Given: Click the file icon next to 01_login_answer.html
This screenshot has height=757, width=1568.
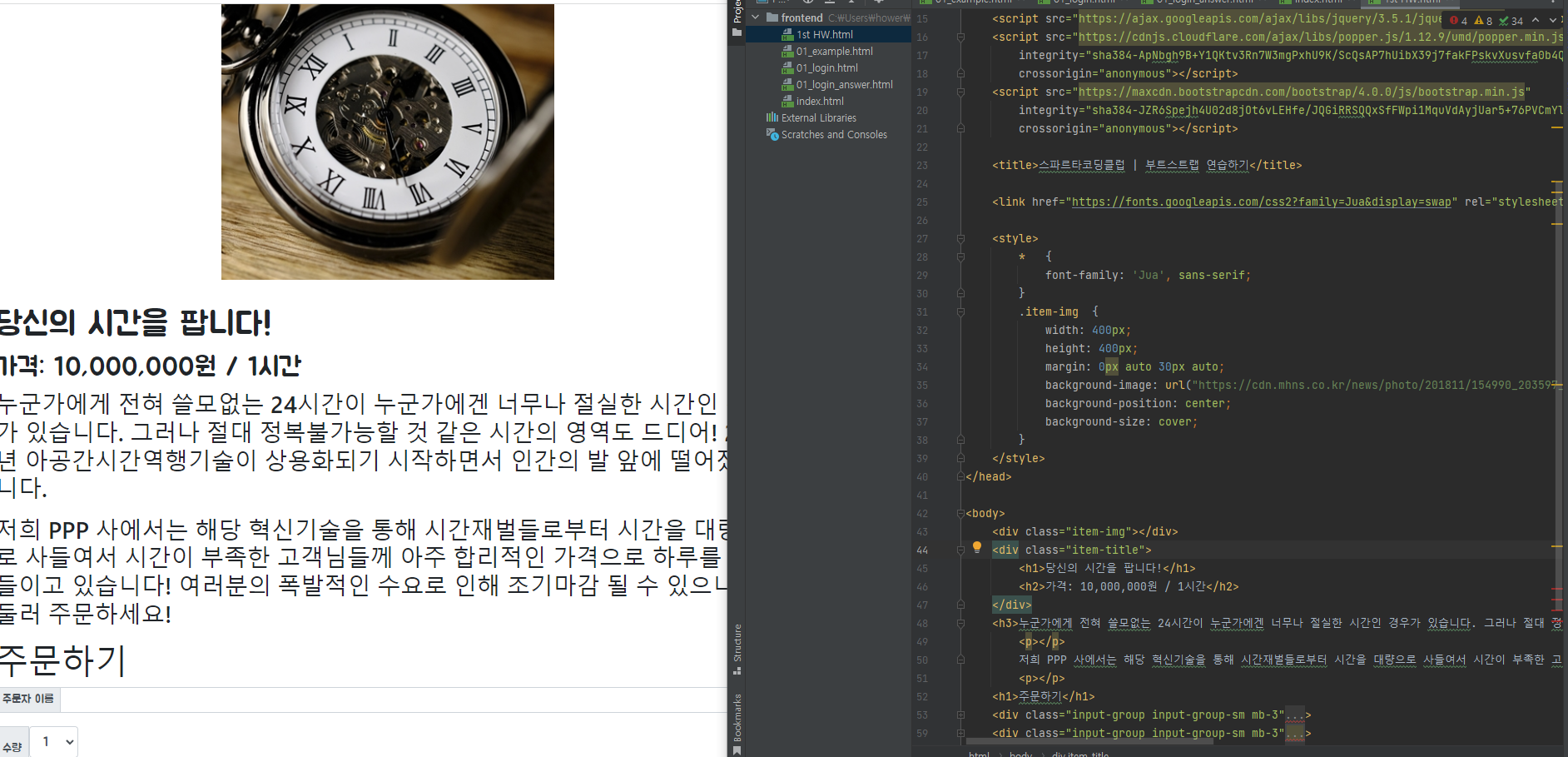Looking at the screenshot, I should pos(787,85).
